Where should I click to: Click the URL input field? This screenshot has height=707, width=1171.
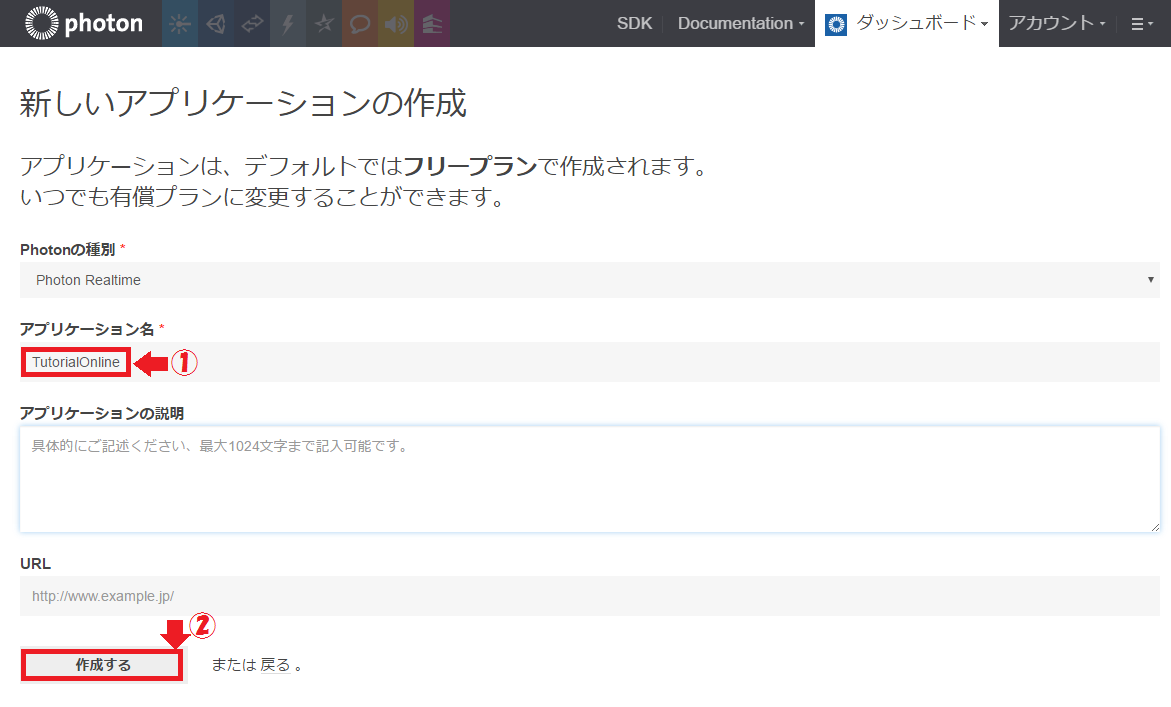point(589,596)
